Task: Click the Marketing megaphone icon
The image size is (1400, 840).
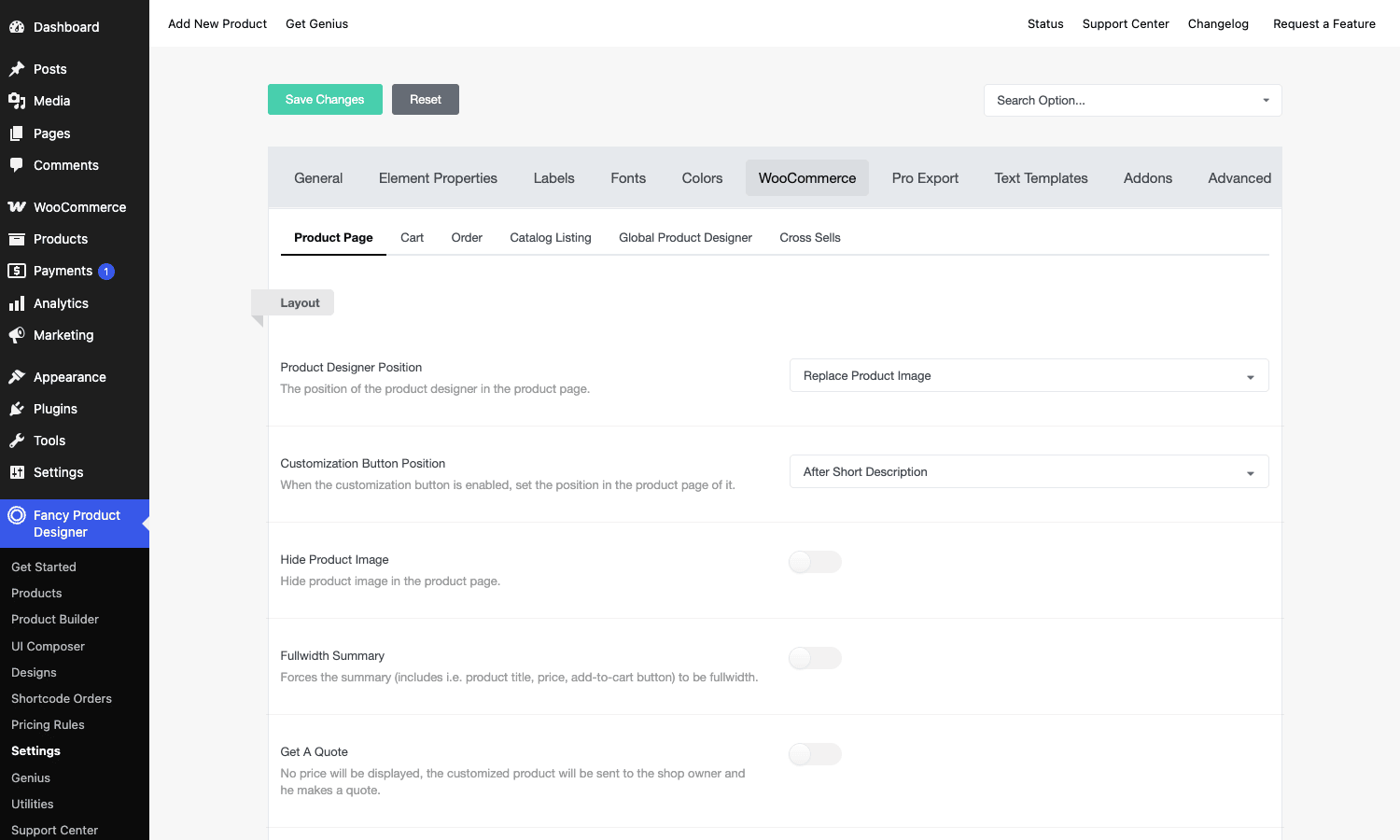Action: coord(17,335)
